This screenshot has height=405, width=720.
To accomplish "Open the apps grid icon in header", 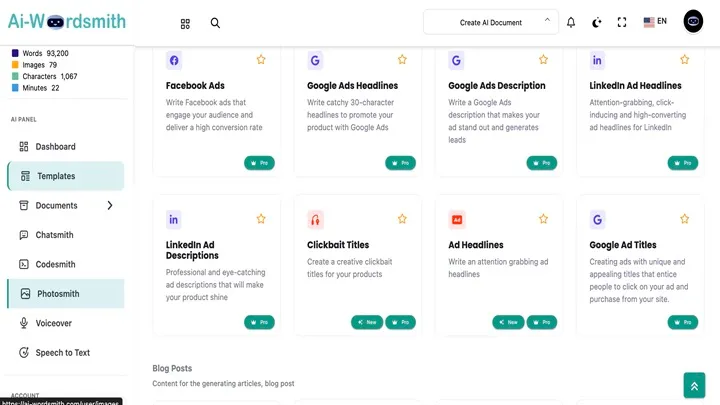I will point(185,23).
